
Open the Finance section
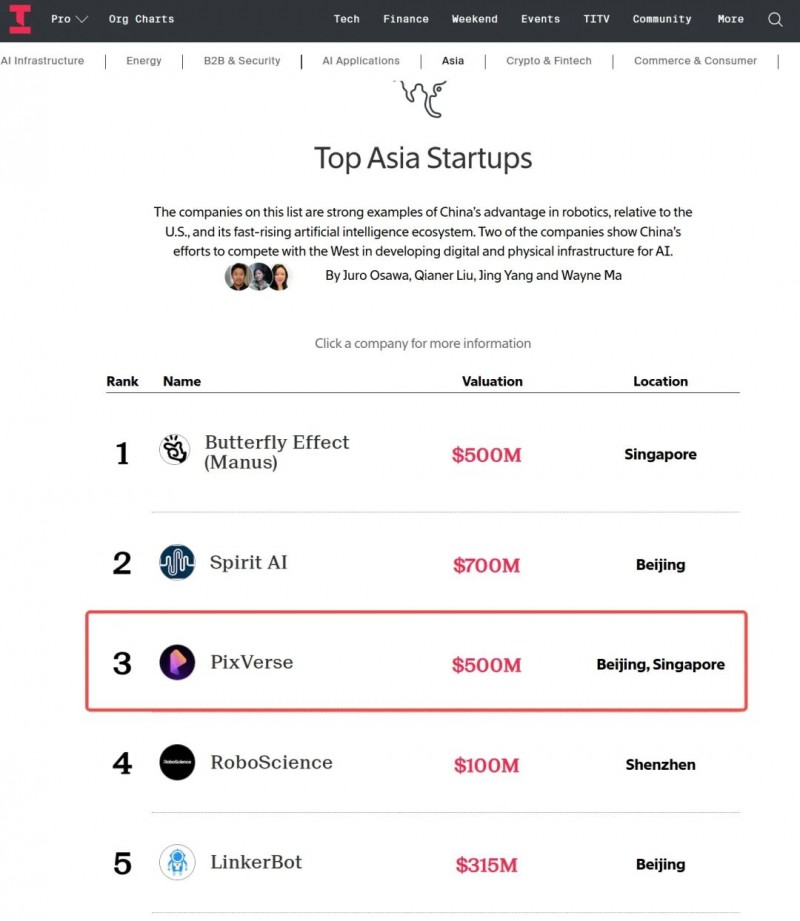coord(405,19)
